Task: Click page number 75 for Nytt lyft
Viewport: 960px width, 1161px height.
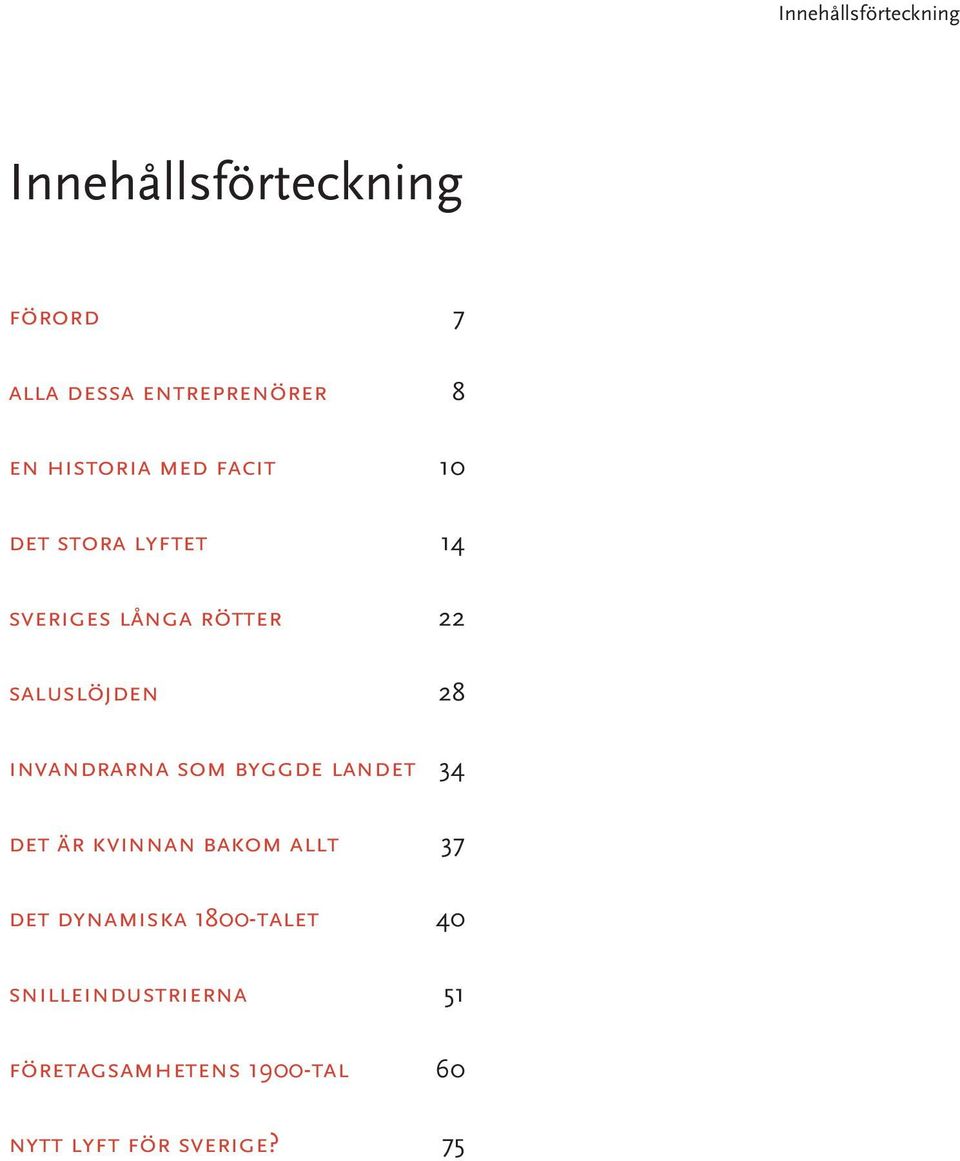Action: [453, 1148]
